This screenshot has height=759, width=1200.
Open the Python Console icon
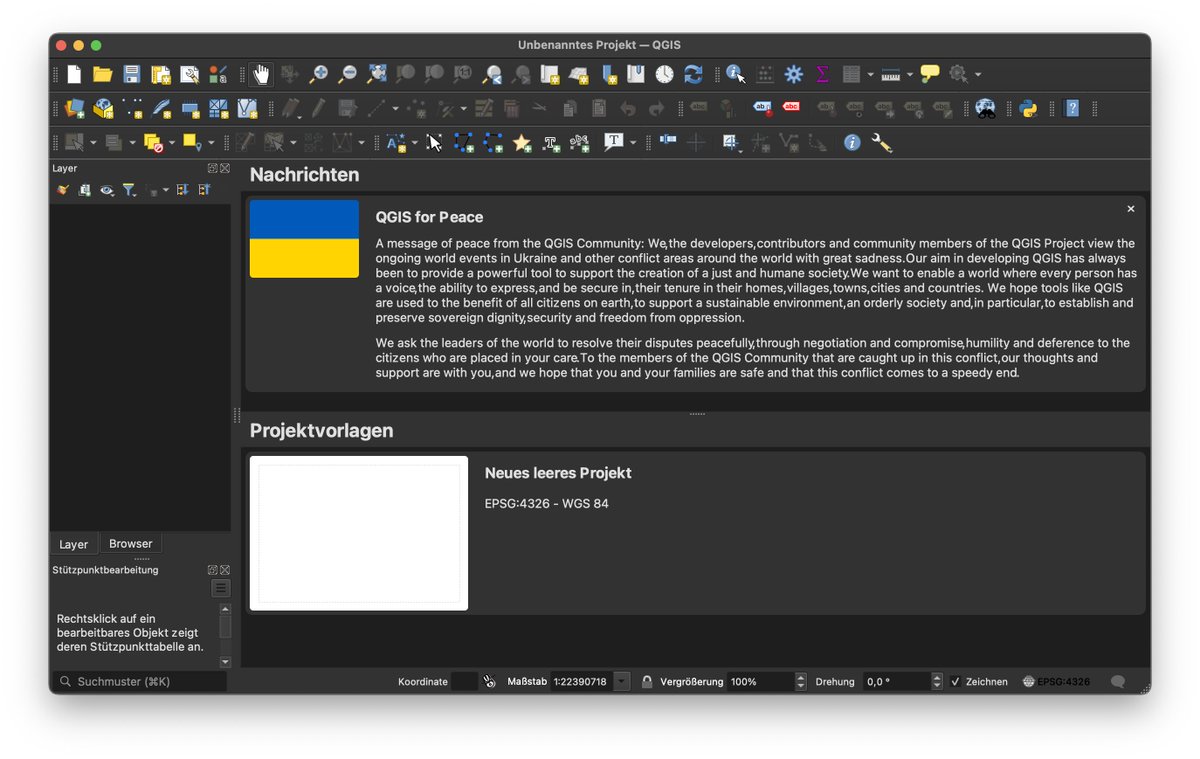(1029, 108)
